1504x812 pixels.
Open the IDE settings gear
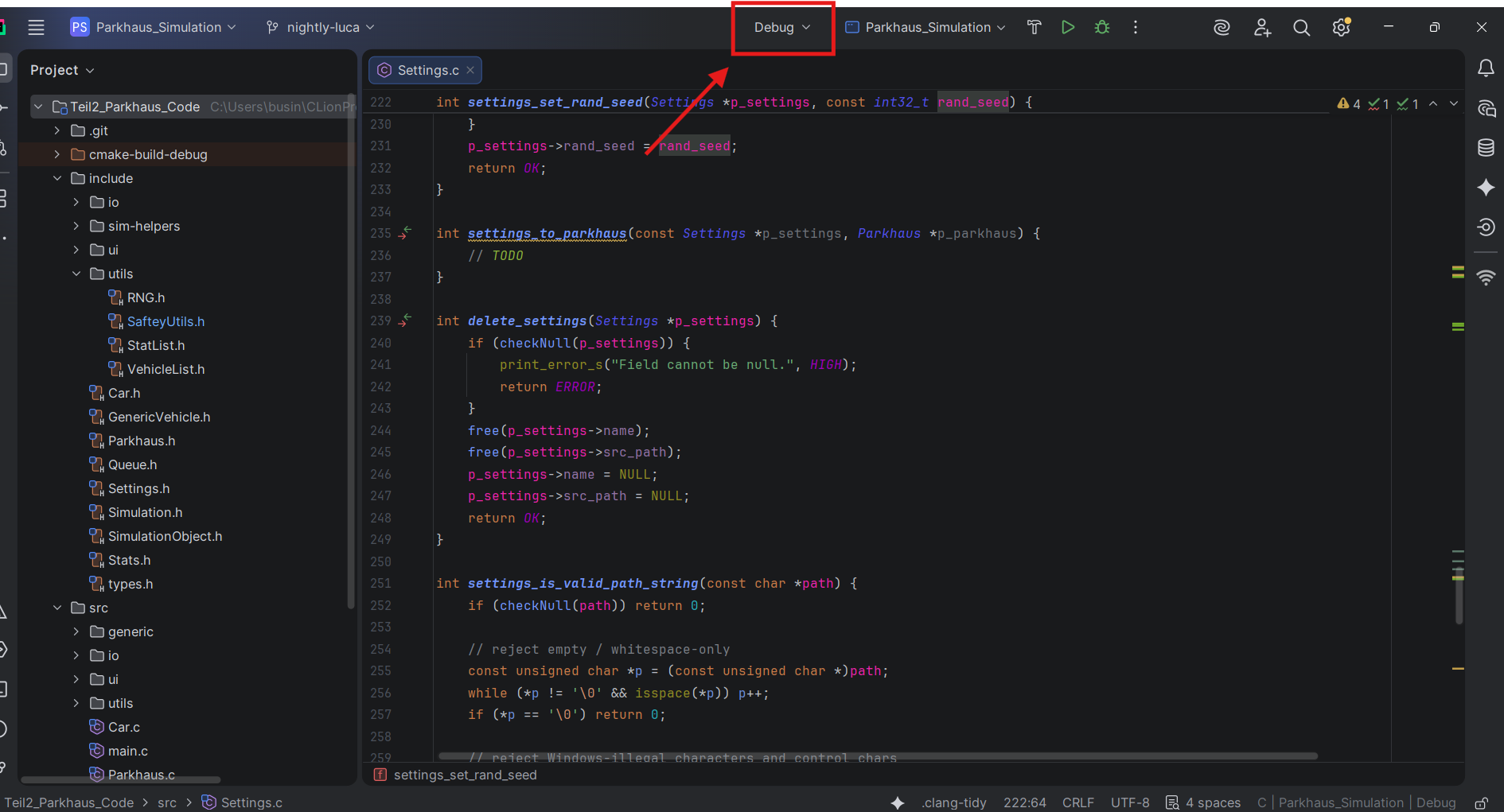(1342, 28)
